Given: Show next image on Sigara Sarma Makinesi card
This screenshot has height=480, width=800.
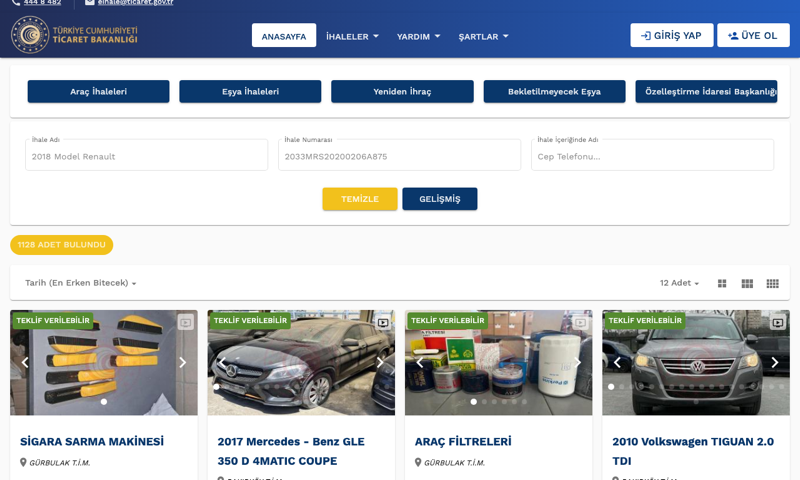Looking at the screenshot, I should click(x=183, y=362).
